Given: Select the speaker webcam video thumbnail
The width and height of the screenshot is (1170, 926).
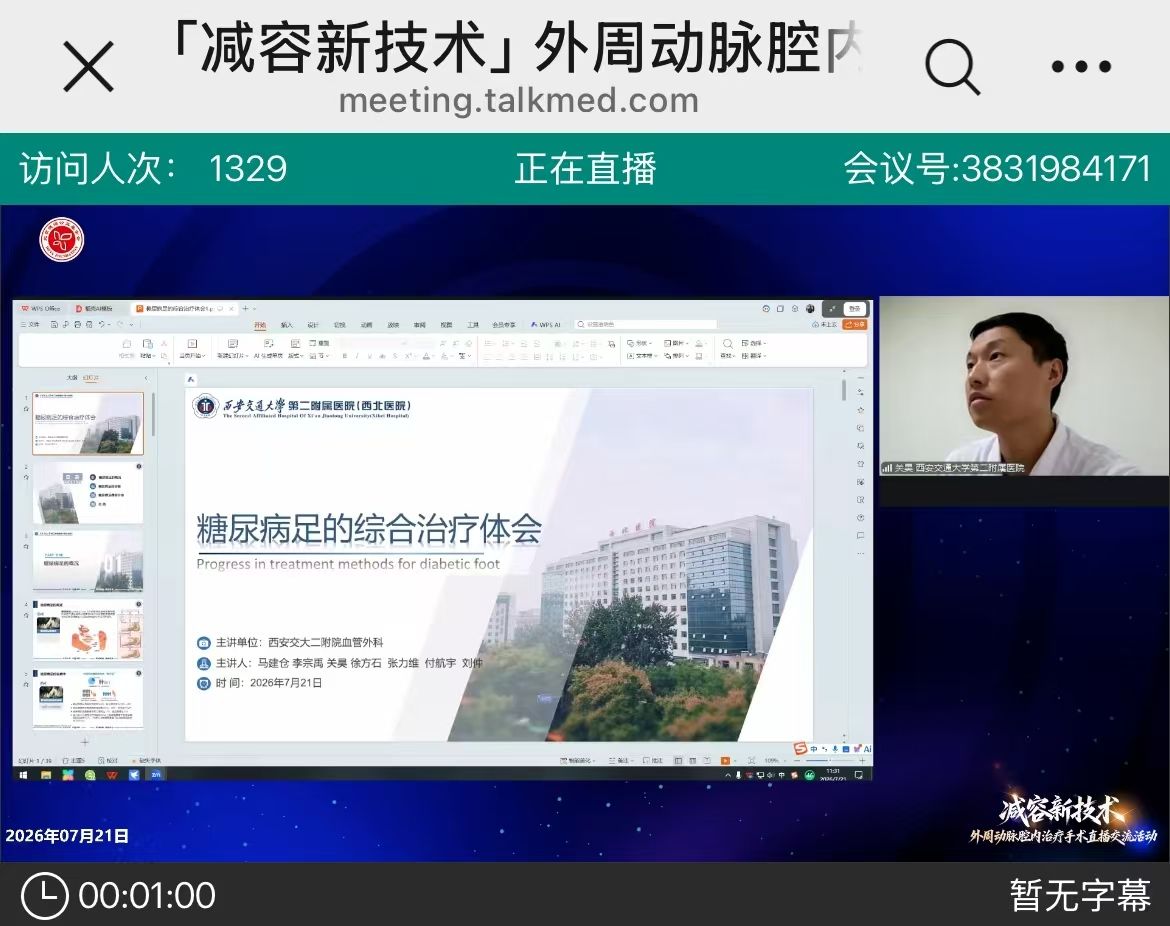Looking at the screenshot, I should (1024, 386).
